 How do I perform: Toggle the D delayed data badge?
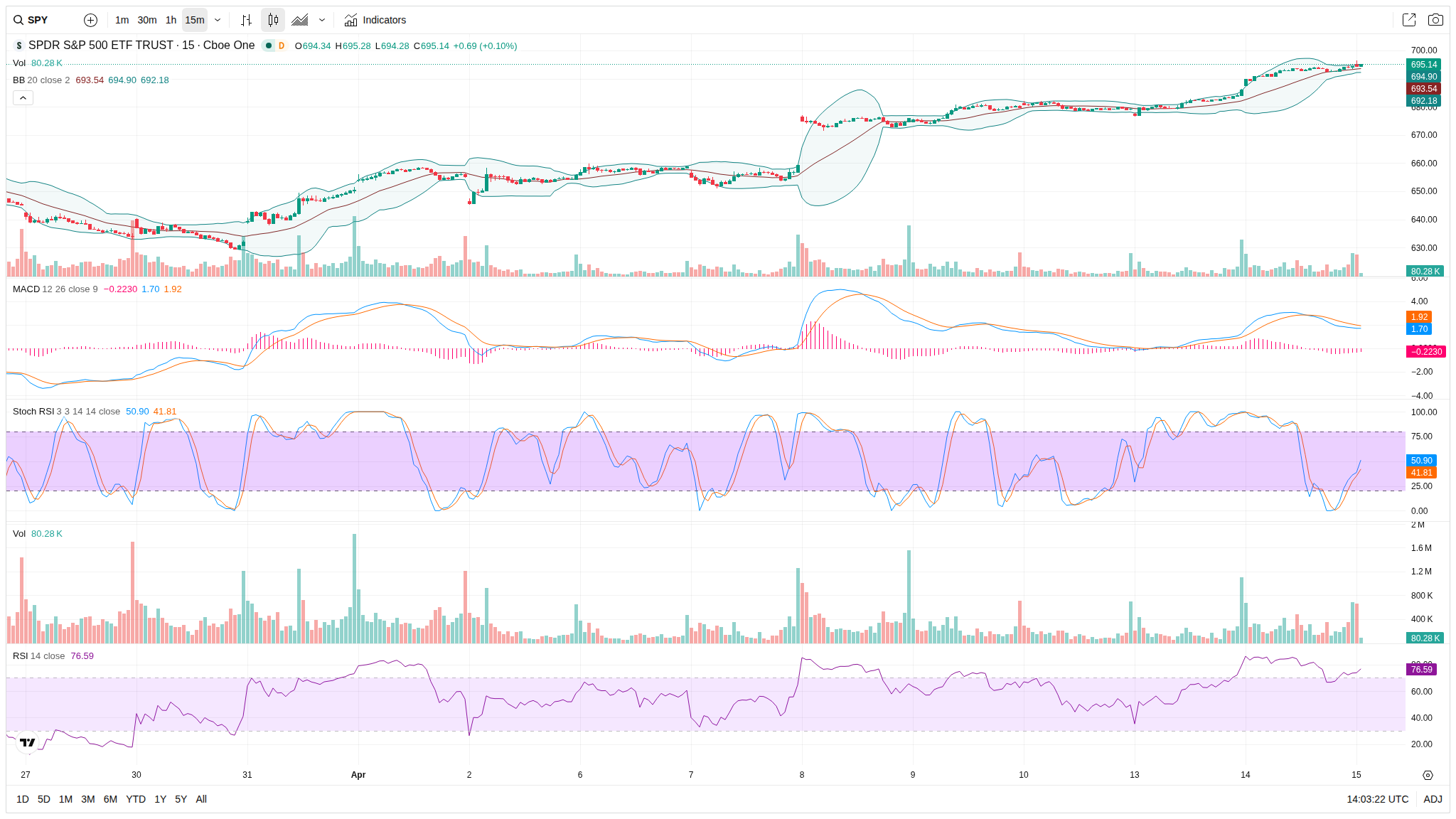click(x=282, y=45)
